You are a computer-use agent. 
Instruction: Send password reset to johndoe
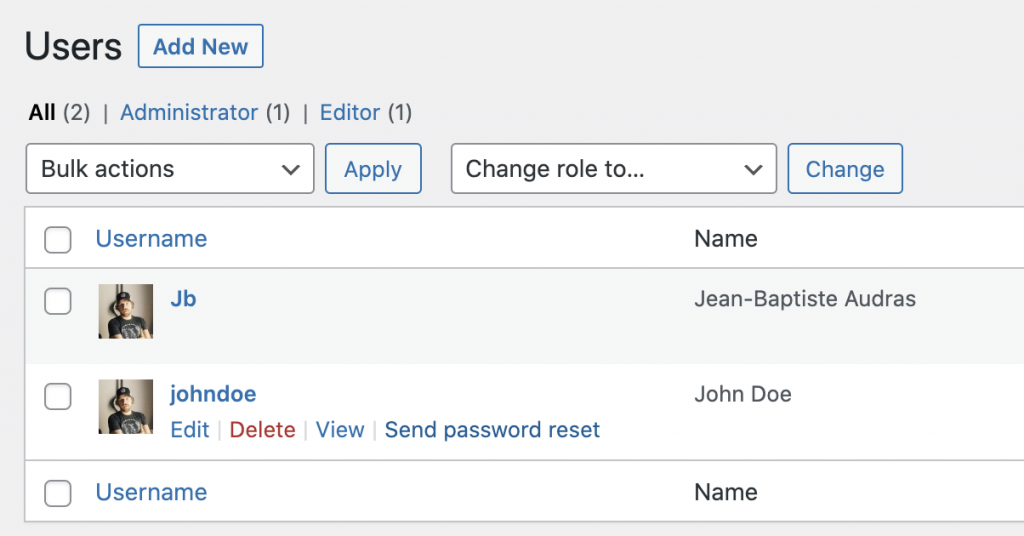[492, 430]
